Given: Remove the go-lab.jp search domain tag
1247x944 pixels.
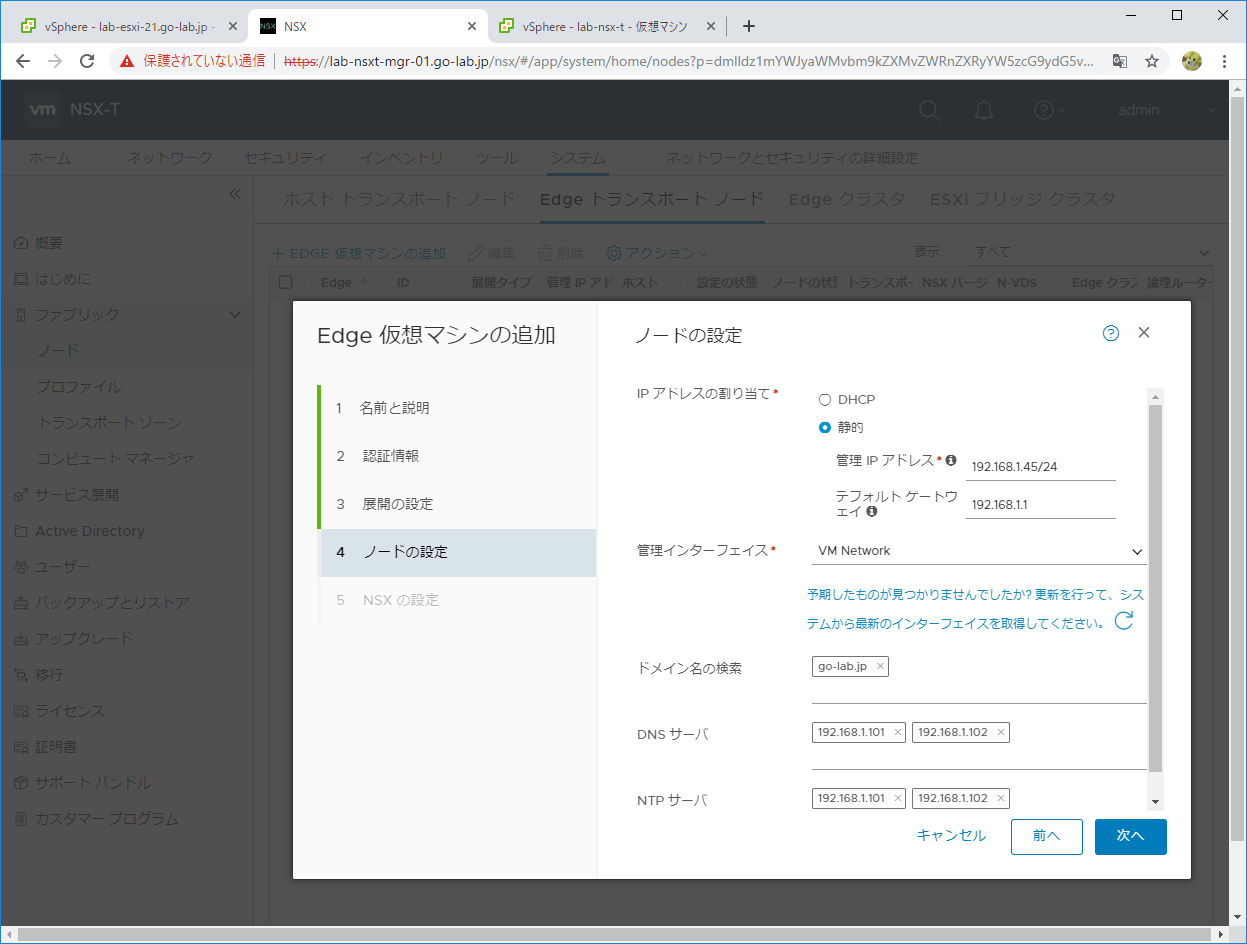Looking at the screenshot, I should [879, 666].
